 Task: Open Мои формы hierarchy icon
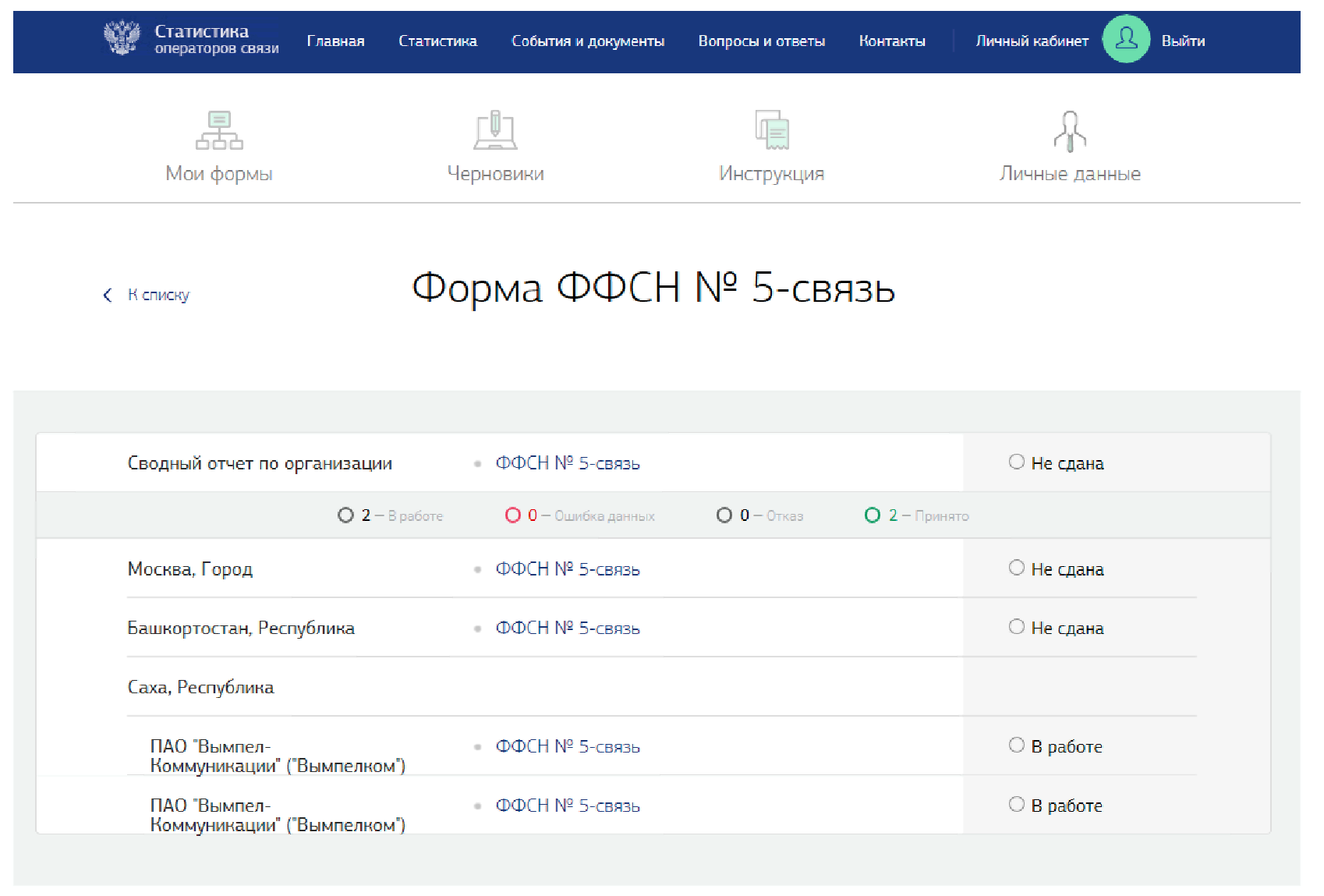pyautogui.click(x=219, y=130)
